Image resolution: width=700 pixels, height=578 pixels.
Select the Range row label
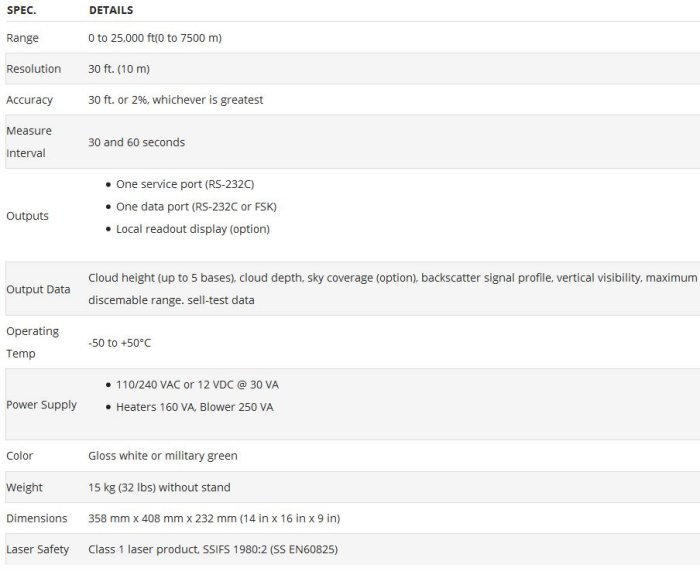coord(23,38)
